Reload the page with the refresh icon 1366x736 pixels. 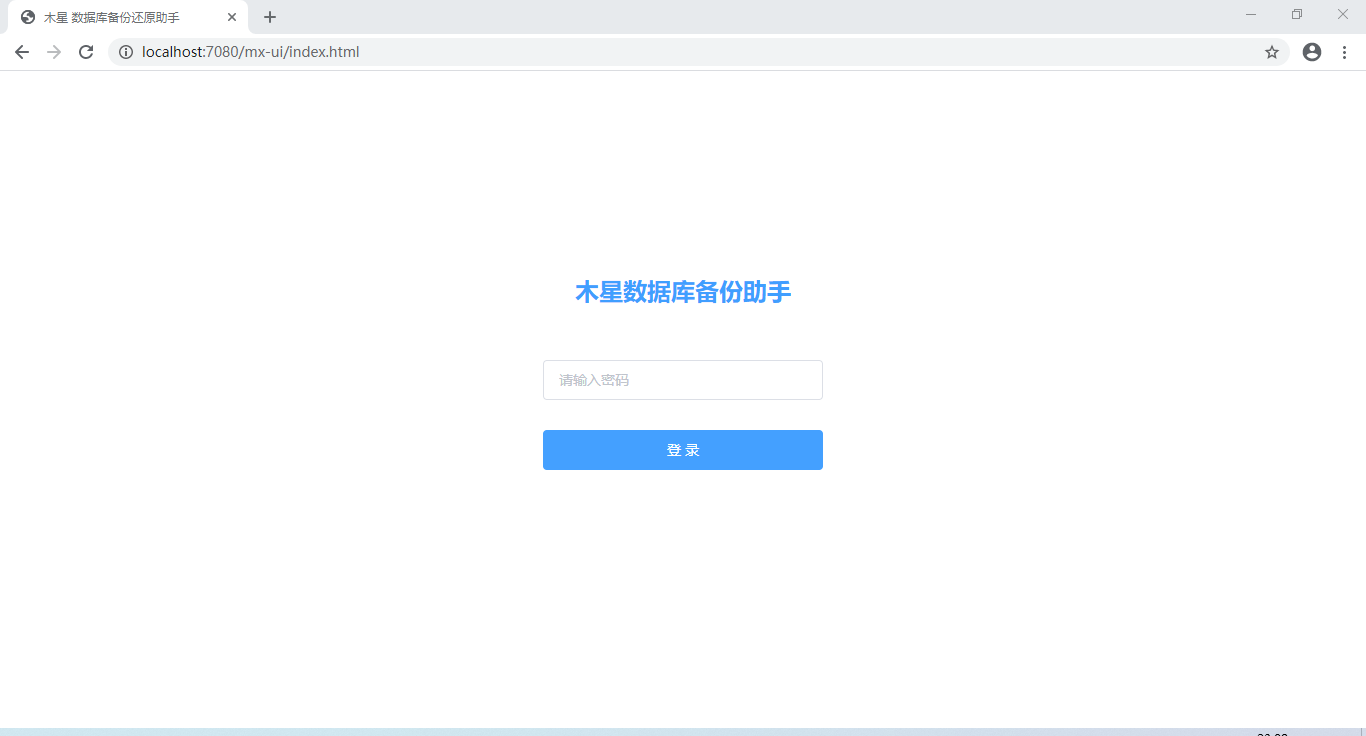pyautogui.click(x=86, y=52)
